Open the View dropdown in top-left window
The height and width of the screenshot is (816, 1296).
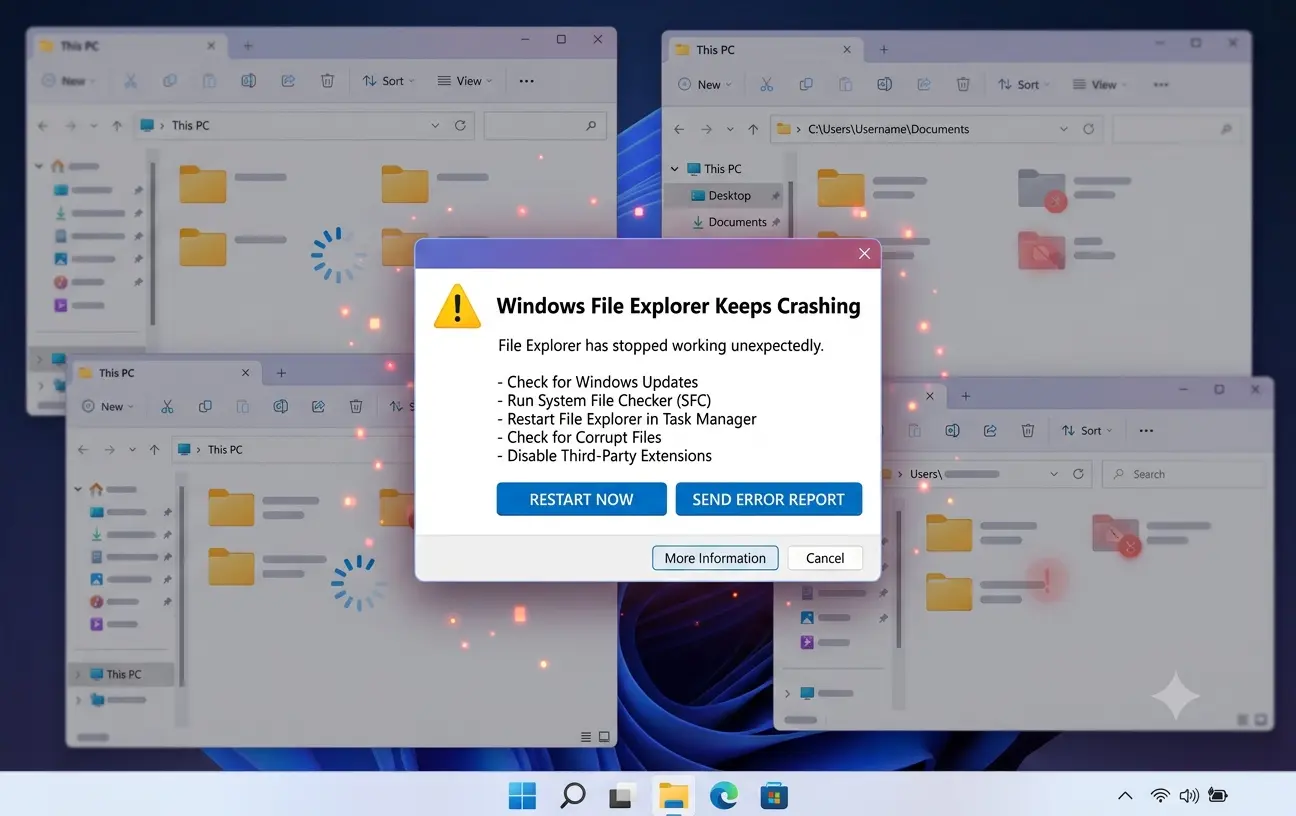click(465, 81)
